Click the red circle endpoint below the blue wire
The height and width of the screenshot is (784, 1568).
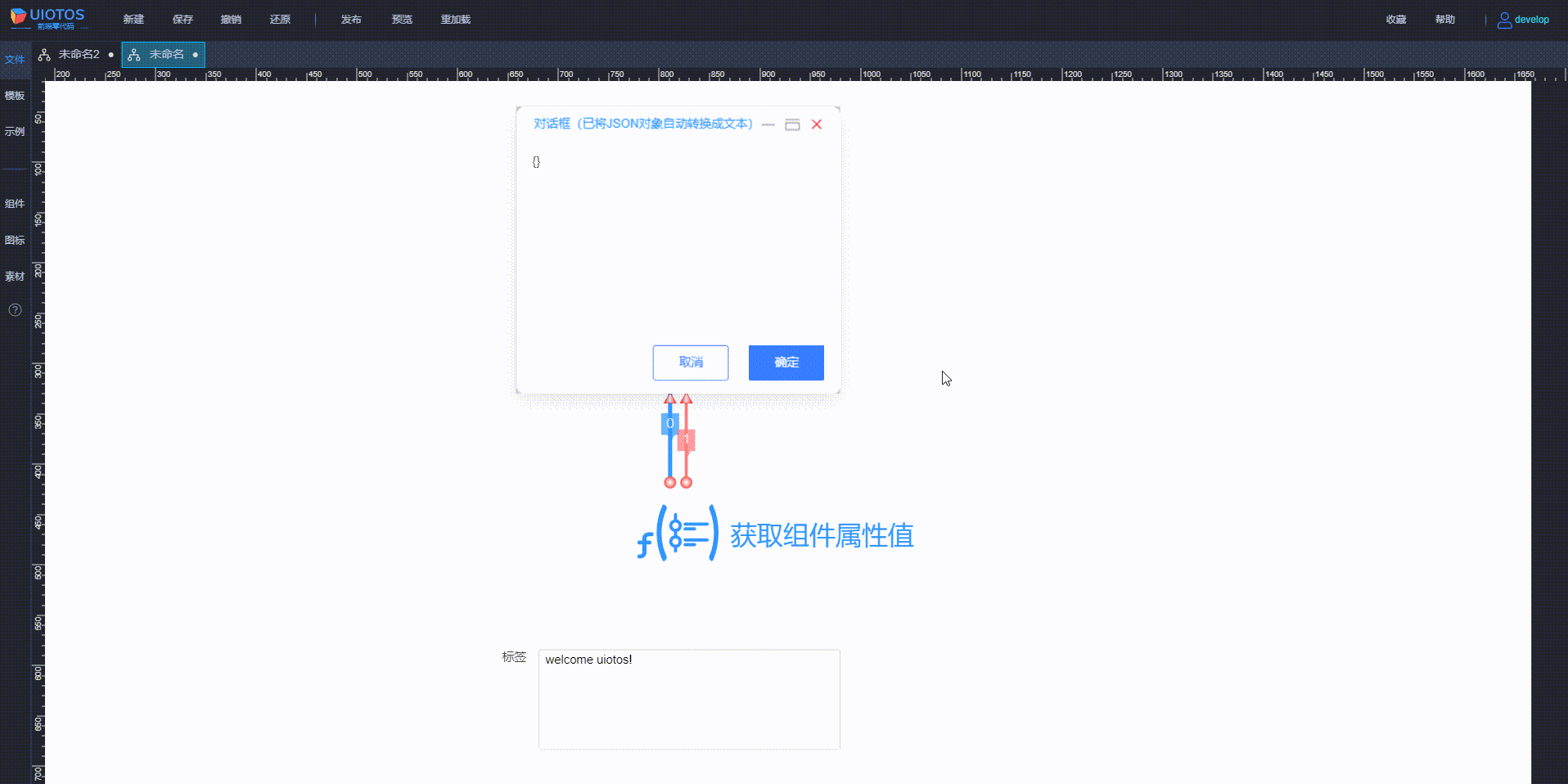669,483
